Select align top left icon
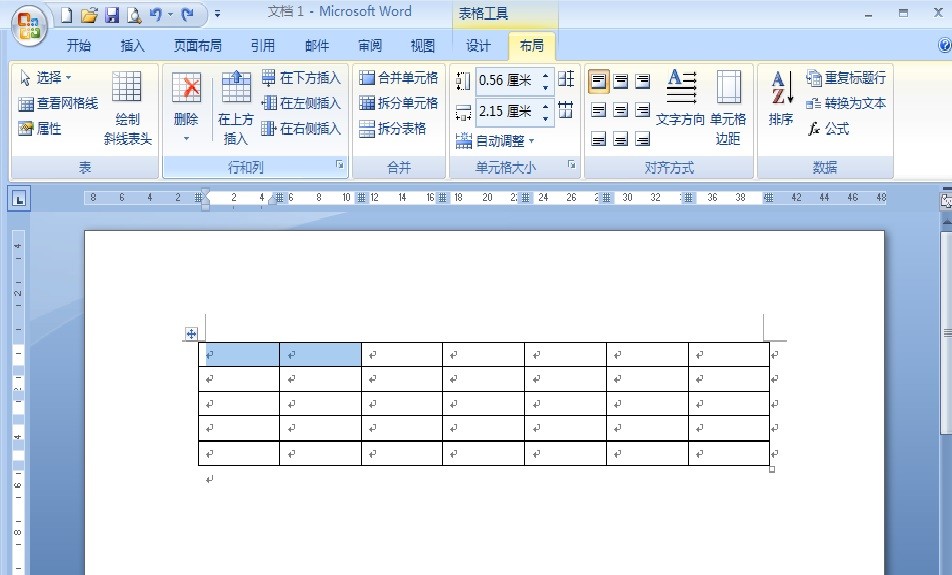 click(x=599, y=81)
